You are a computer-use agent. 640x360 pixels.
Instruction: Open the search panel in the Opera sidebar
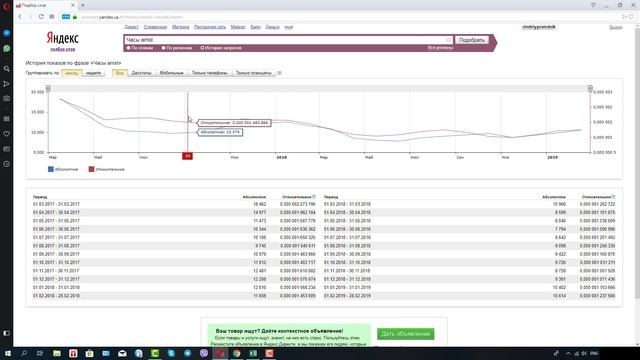tap(7, 69)
